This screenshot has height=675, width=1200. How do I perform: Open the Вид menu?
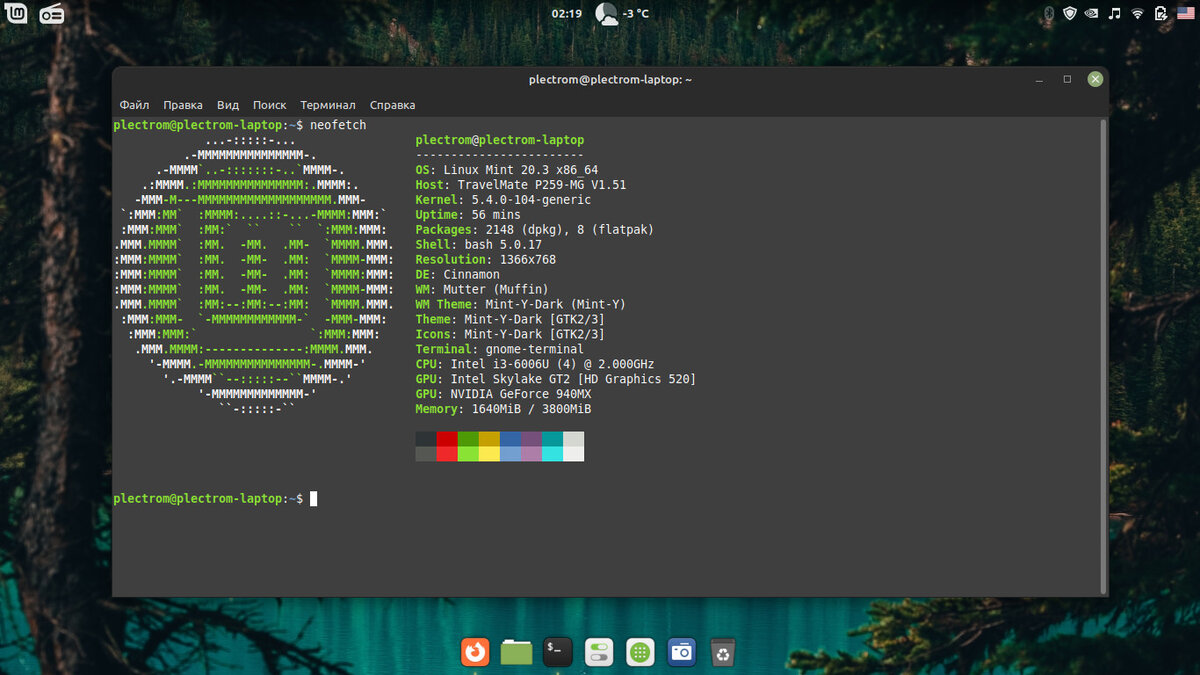click(x=228, y=105)
